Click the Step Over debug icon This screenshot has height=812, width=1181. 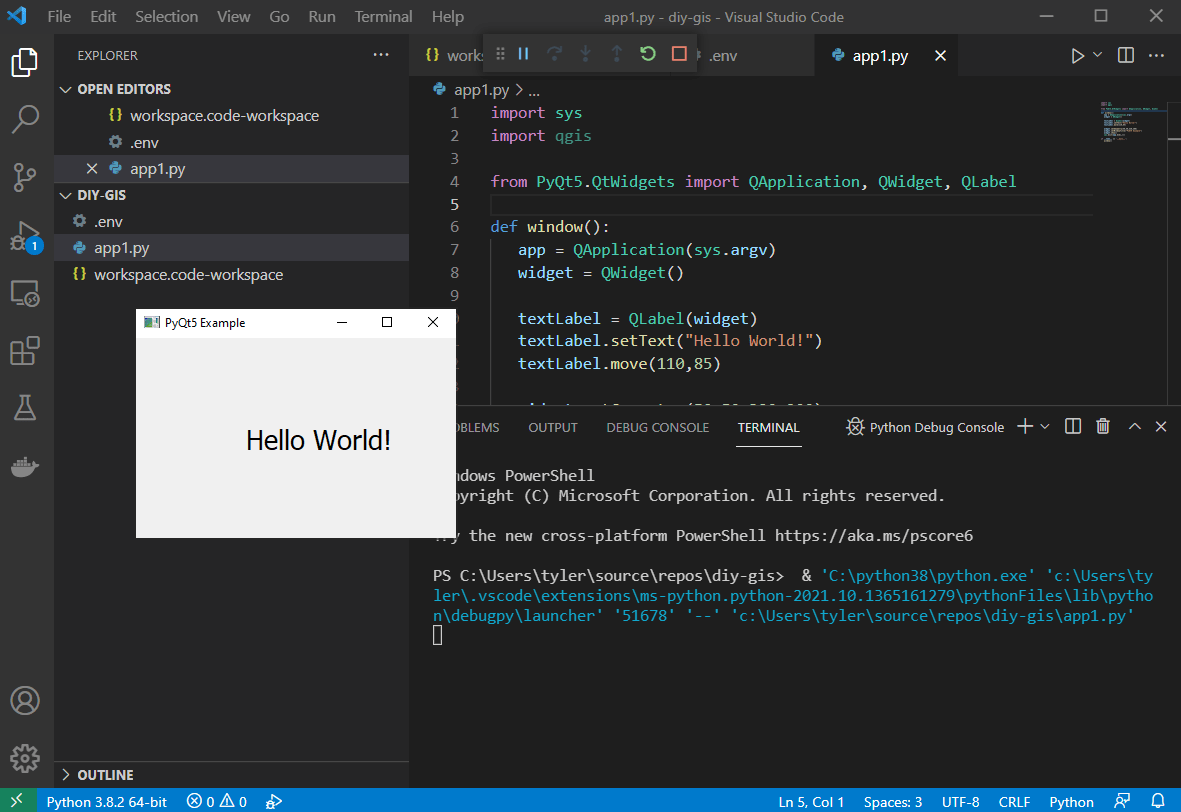[554, 54]
